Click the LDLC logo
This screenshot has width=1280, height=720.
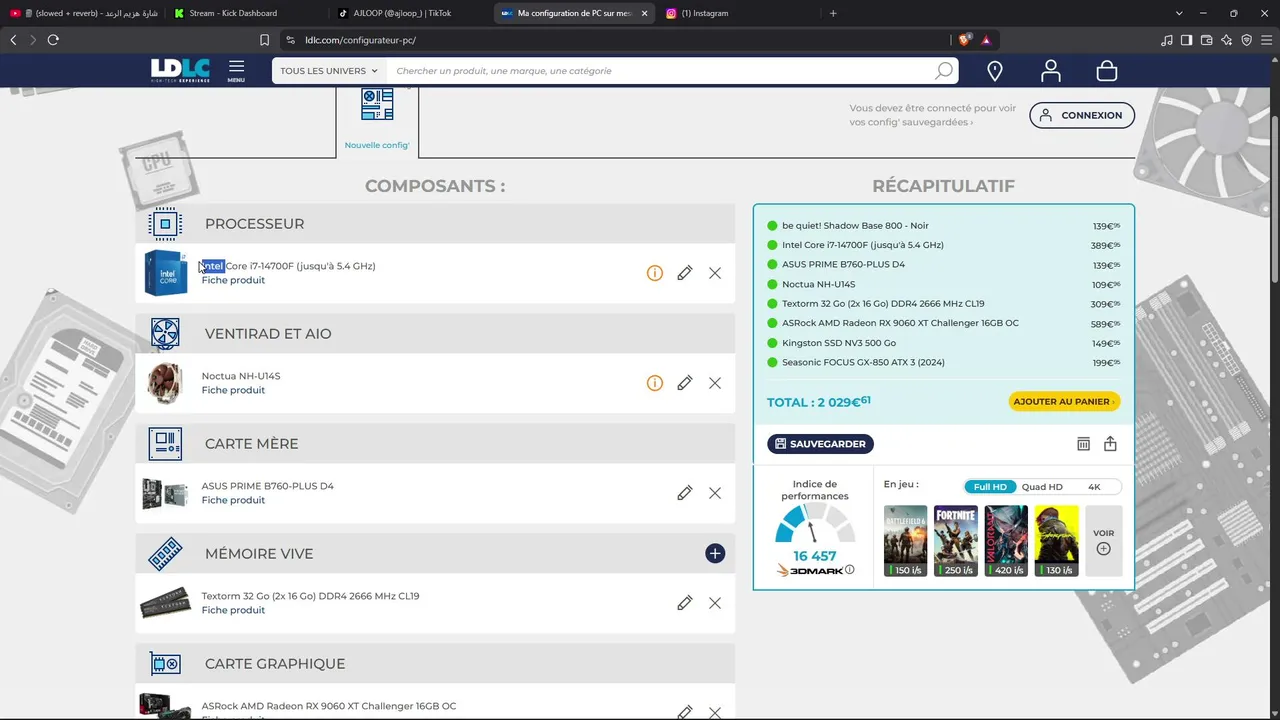180,70
